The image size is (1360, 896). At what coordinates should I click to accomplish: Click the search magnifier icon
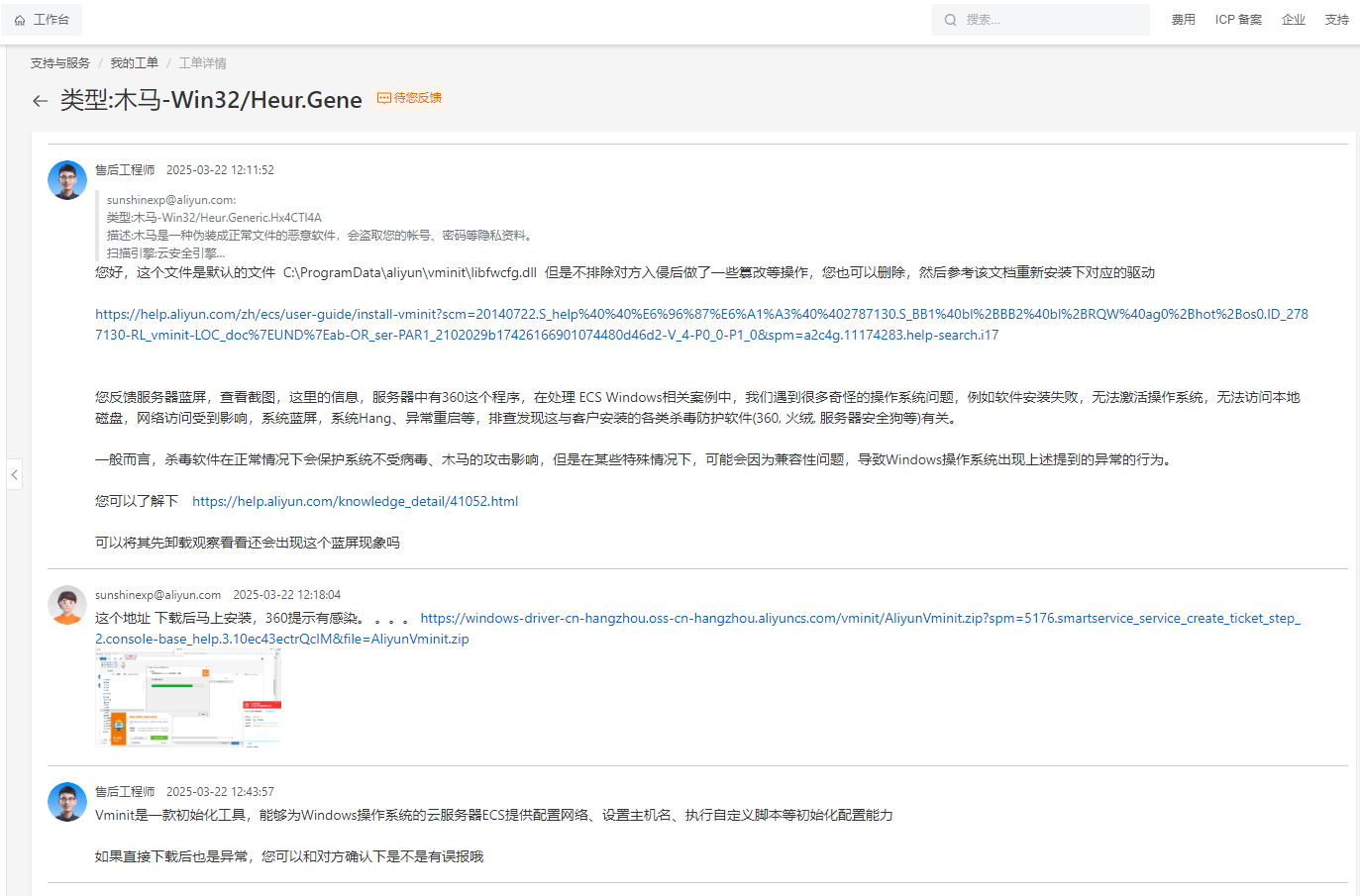pyautogui.click(x=950, y=20)
